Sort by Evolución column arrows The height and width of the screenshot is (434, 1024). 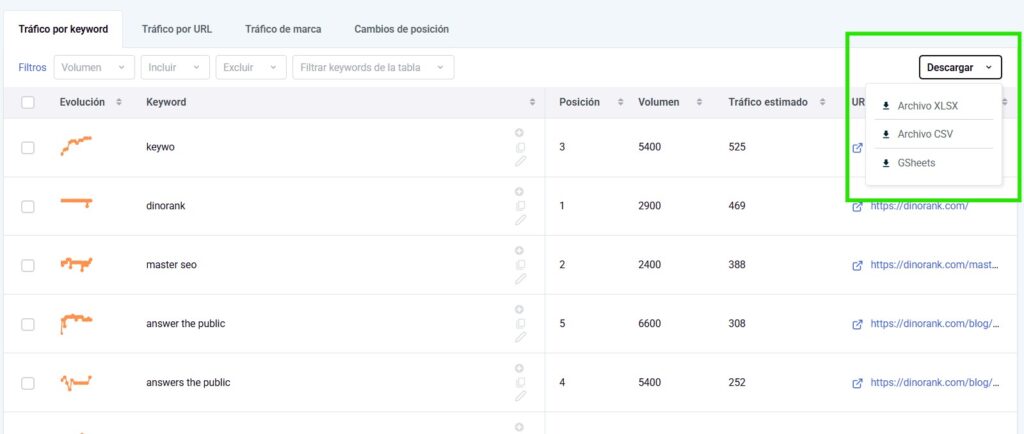pos(119,102)
